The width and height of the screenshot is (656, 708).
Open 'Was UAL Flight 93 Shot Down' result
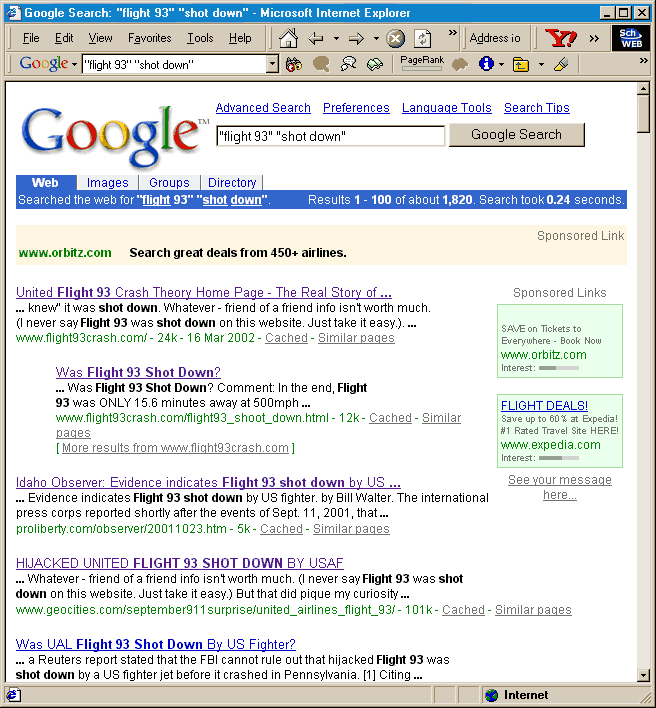point(155,644)
